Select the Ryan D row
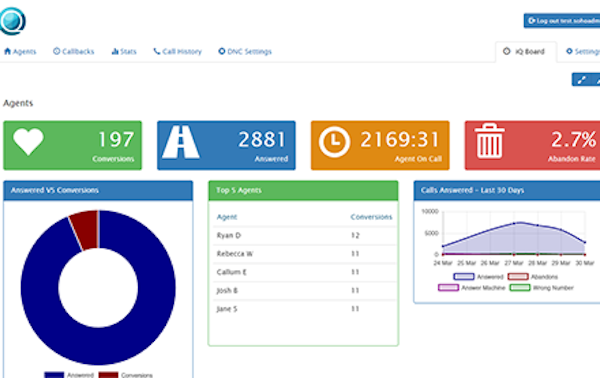This screenshot has height=378, width=600. [x=305, y=236]
